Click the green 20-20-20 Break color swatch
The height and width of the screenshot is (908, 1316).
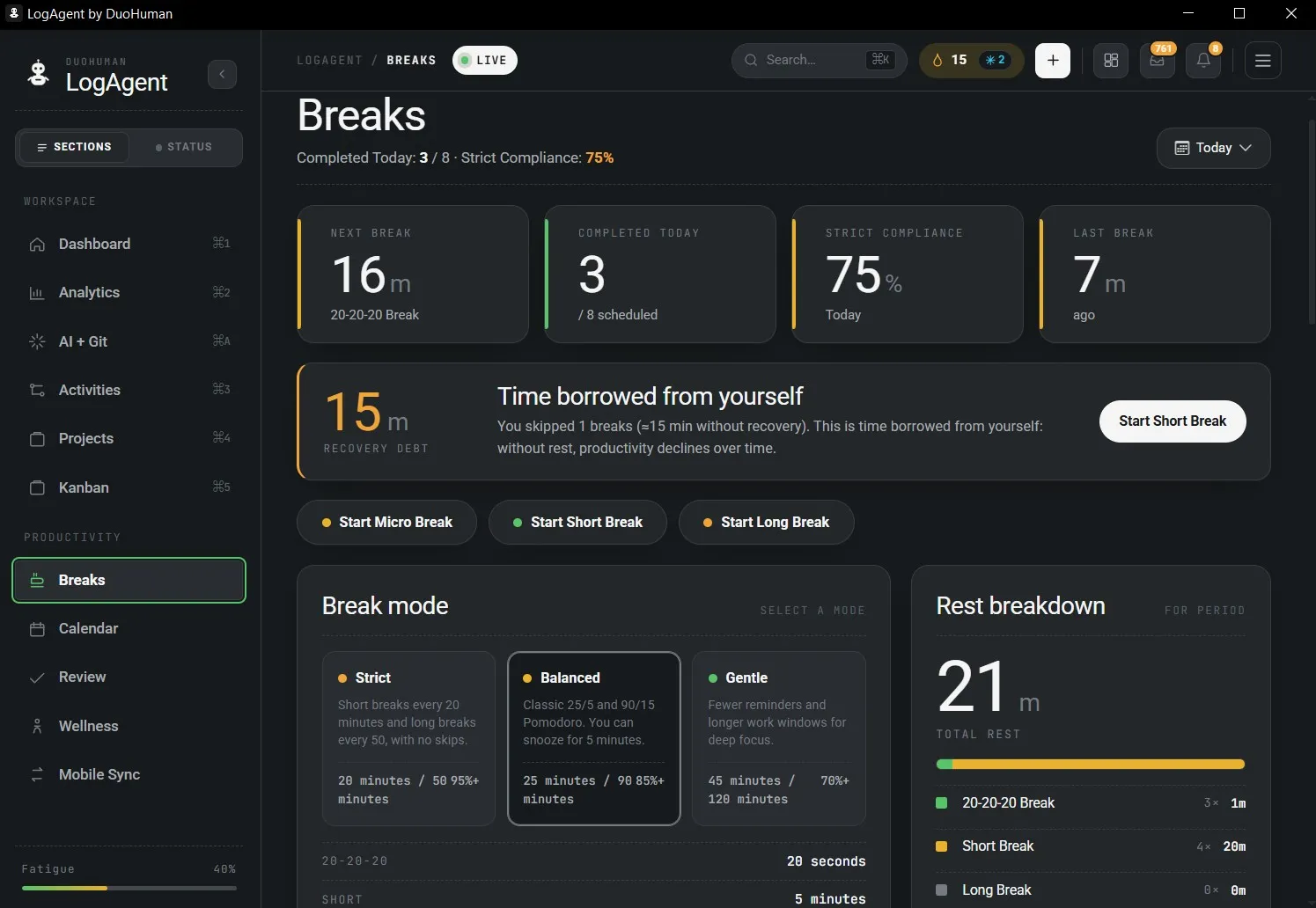[941, 802]
